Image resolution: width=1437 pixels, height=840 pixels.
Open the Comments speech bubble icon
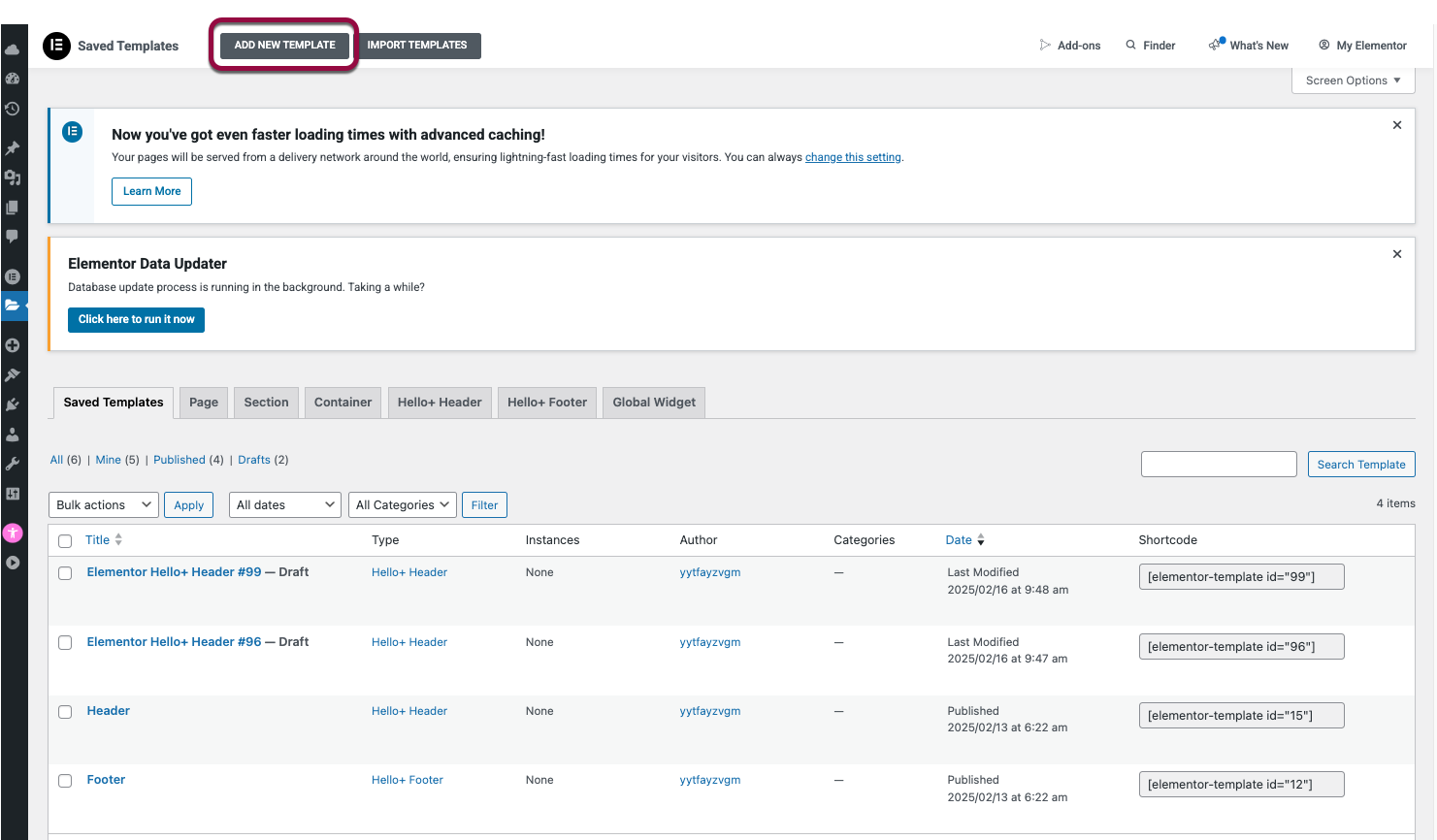point(13,237)
